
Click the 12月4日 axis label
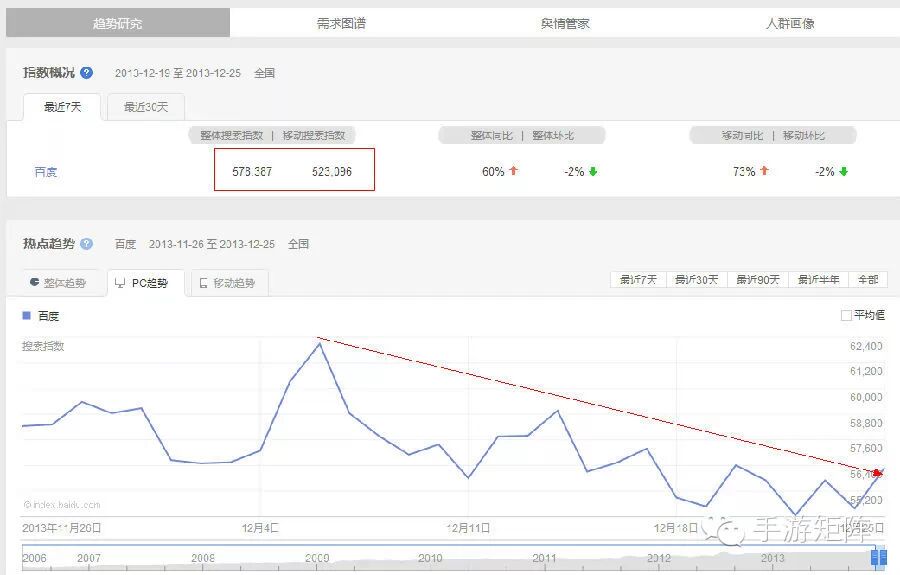261,528
